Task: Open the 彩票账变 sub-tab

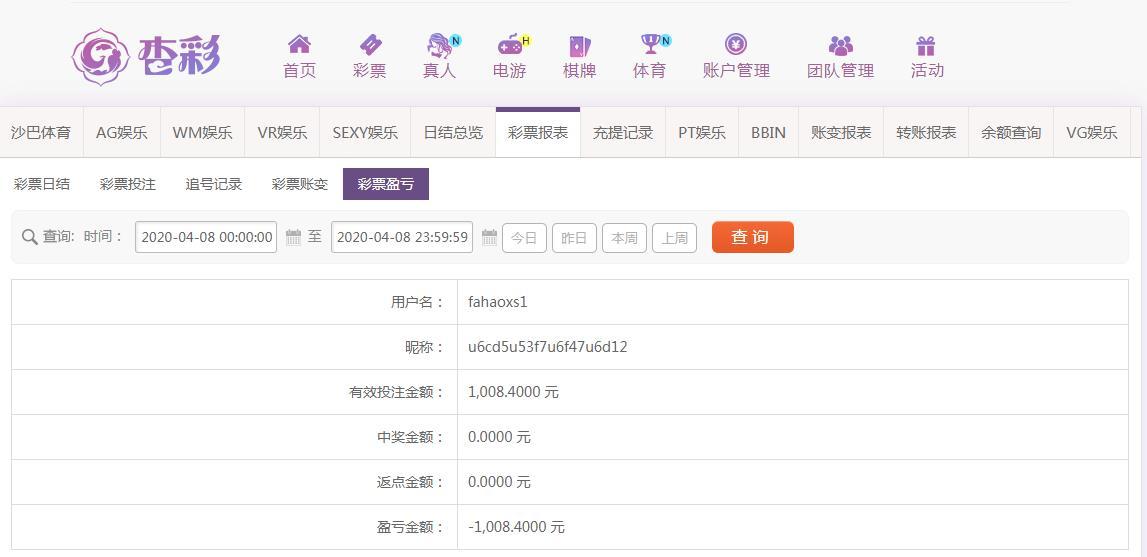Action: tap(300, 184)
